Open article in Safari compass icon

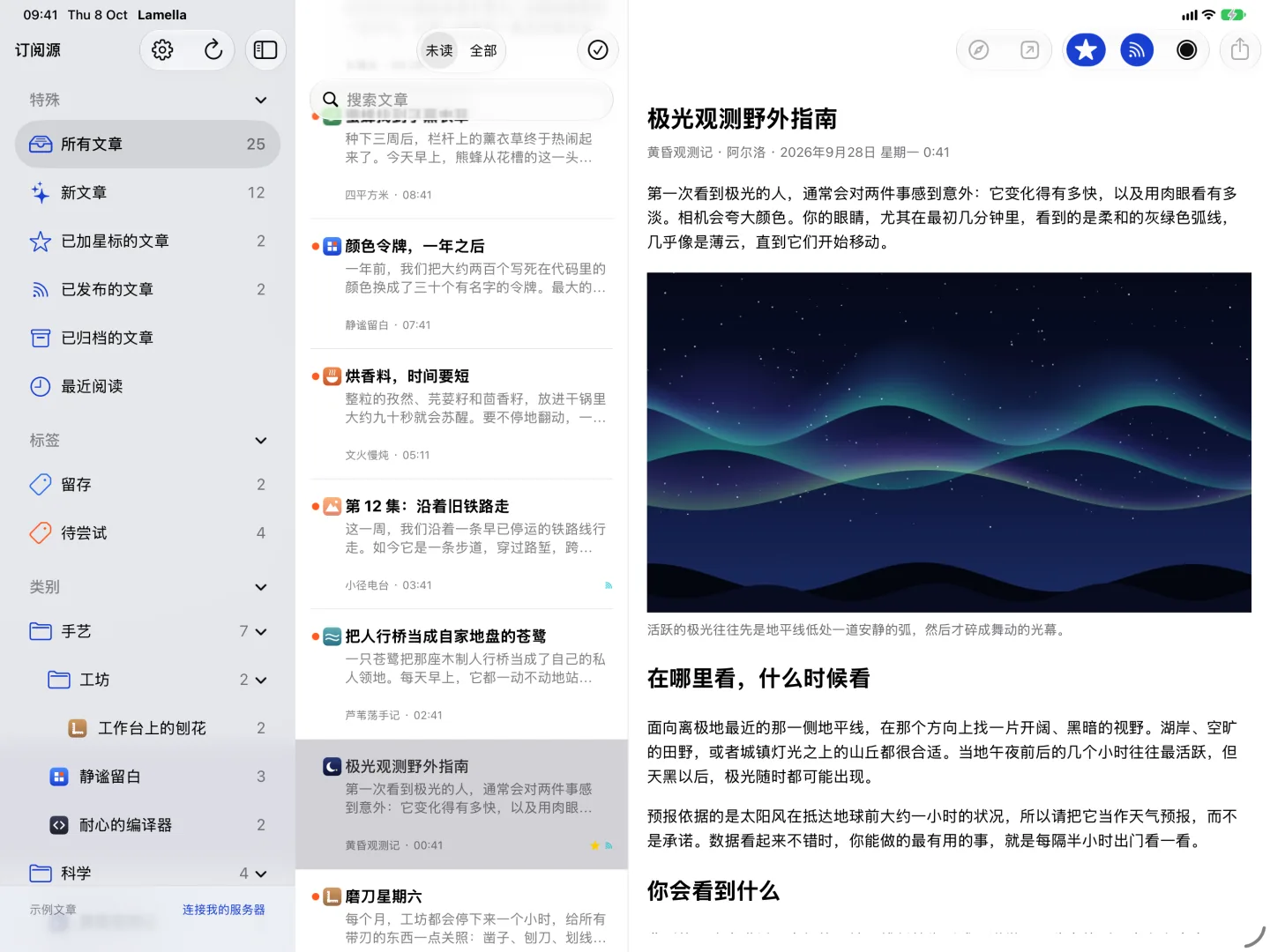(x=979, y=50)
